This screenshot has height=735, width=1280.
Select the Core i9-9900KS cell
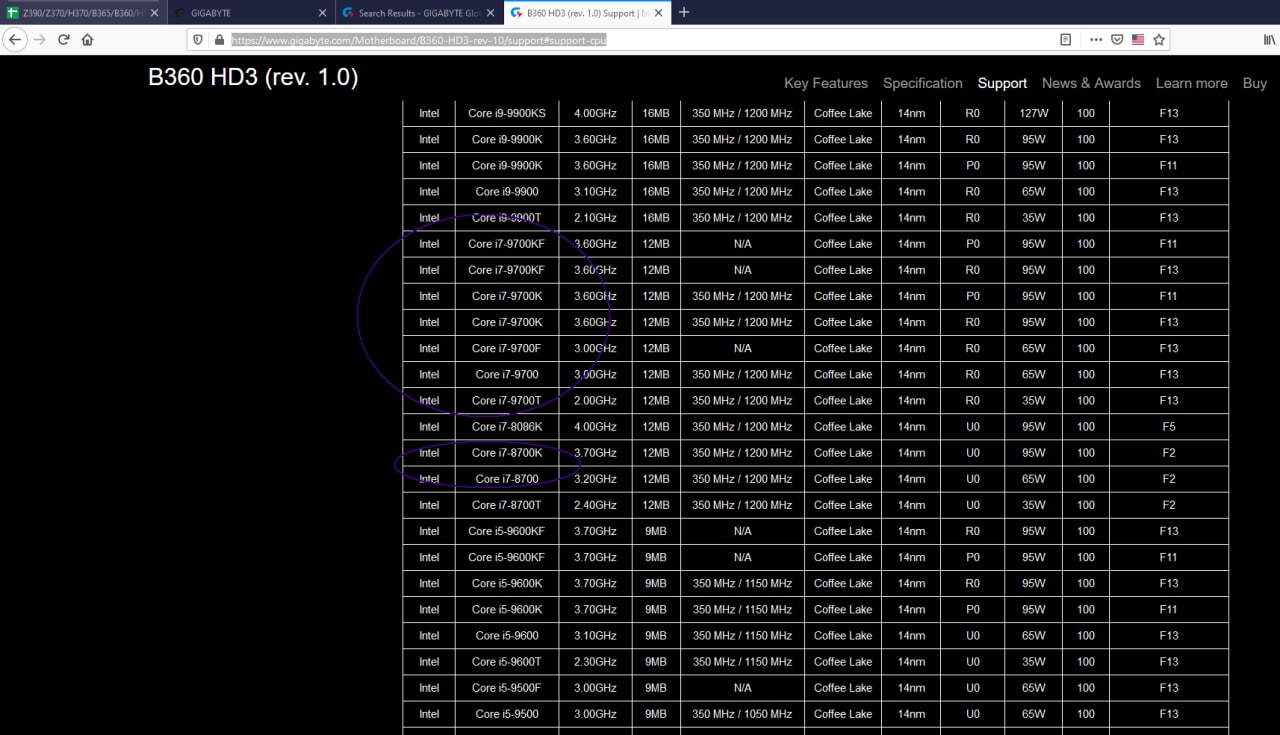[507, 113]
